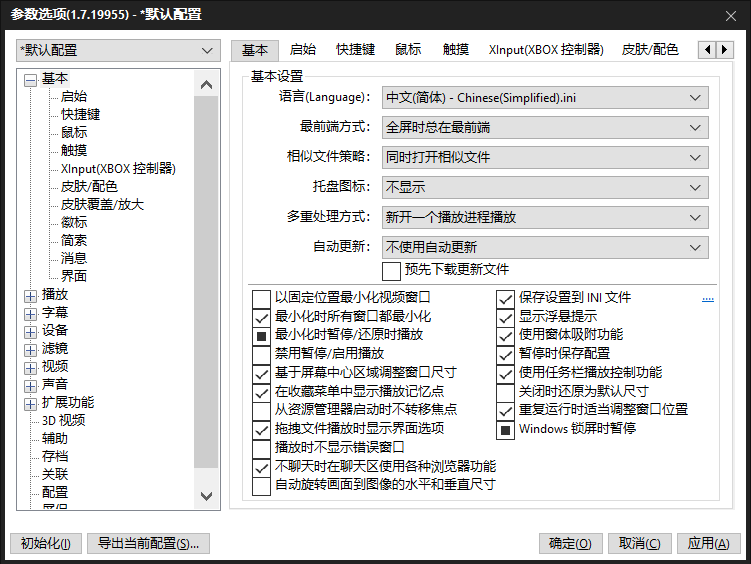Close the 参数选项 dialog window
Viewport: 751px width, 564px height.
point(728,14)
